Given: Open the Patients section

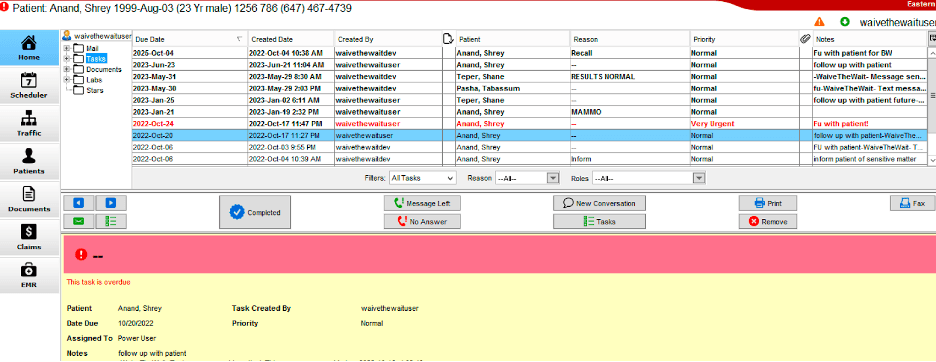Looking at the screenshot, I should tap(29, 161).
